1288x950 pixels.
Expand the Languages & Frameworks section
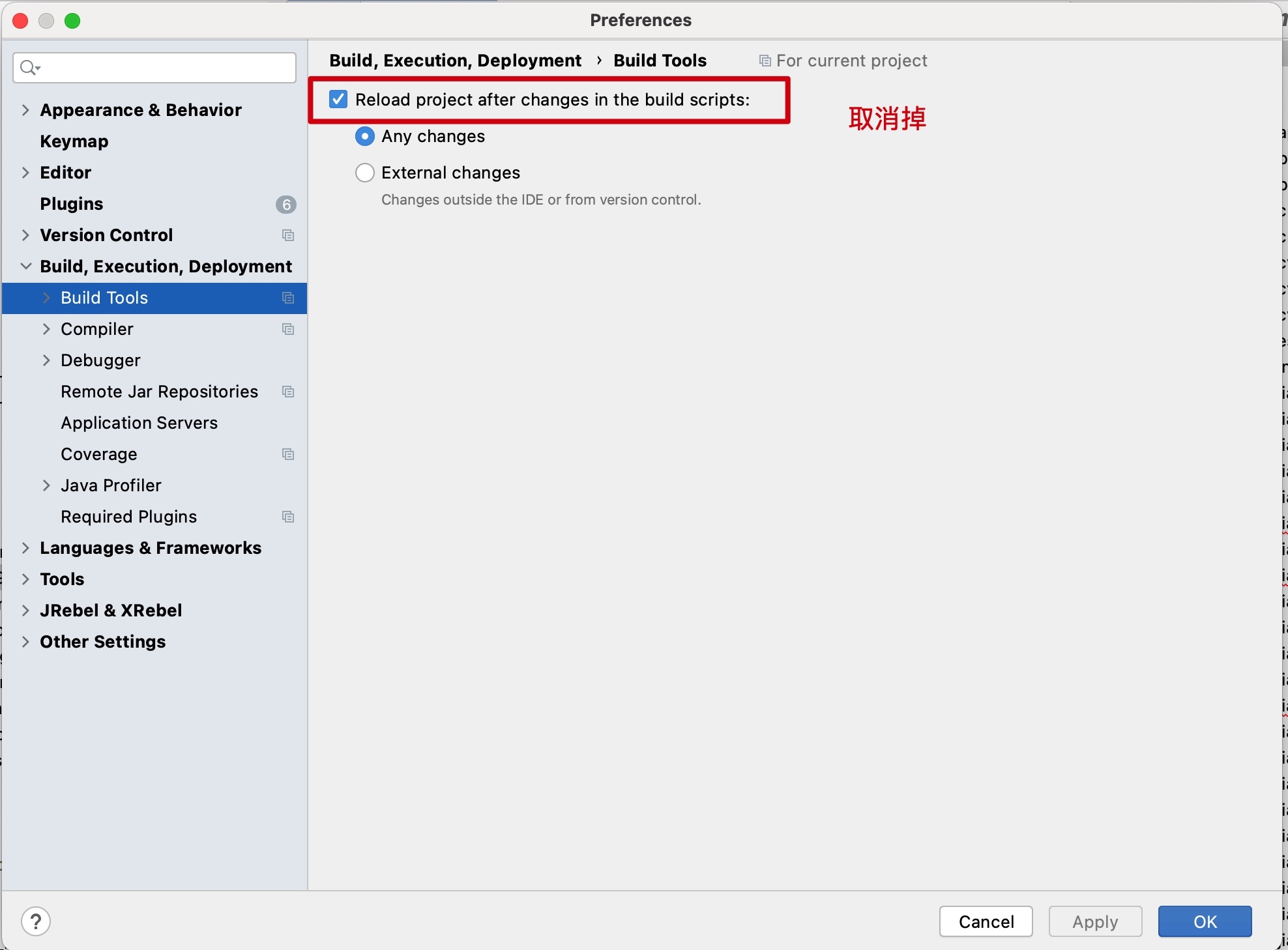[25, 548]
